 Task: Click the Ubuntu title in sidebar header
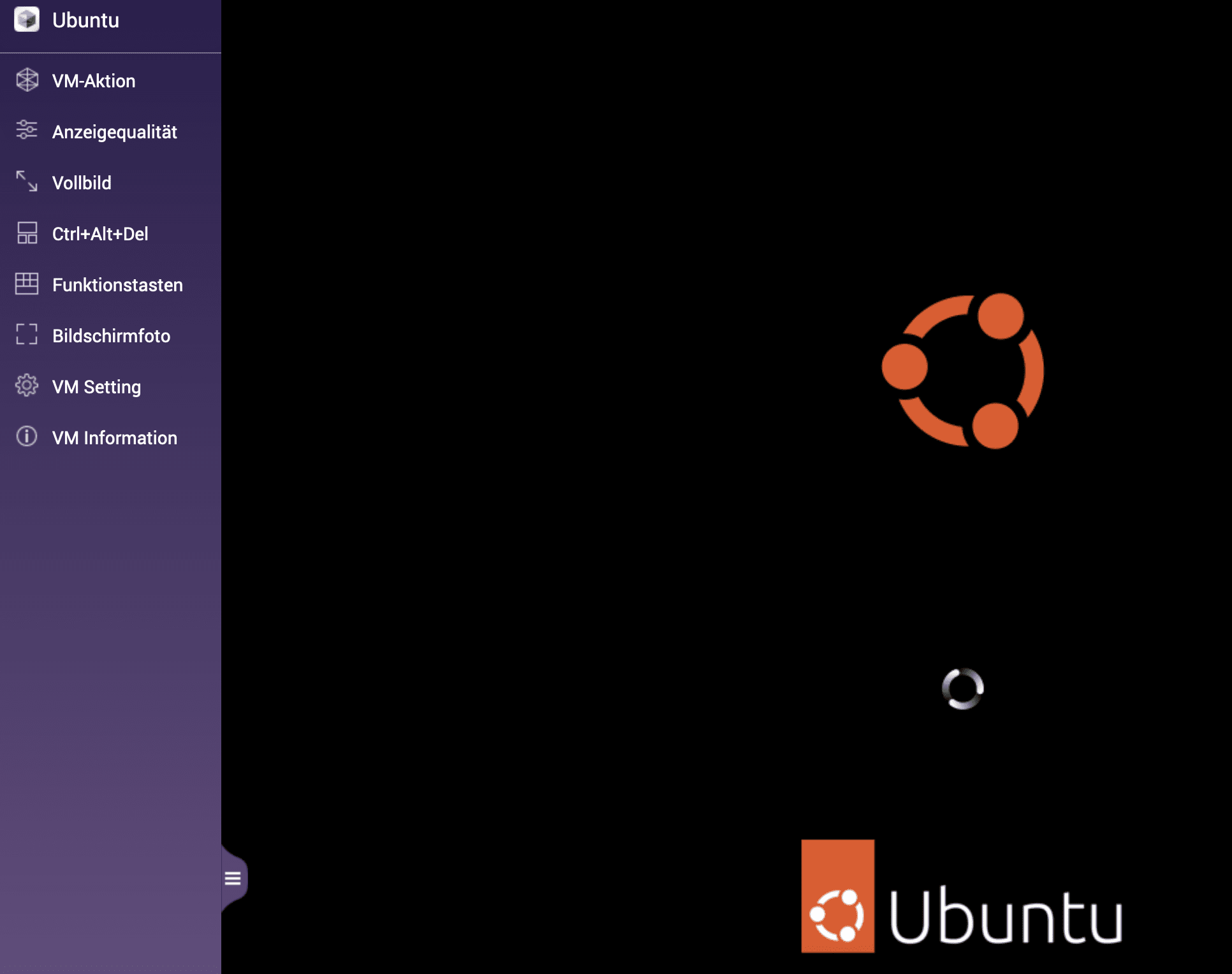coord(85,20)
